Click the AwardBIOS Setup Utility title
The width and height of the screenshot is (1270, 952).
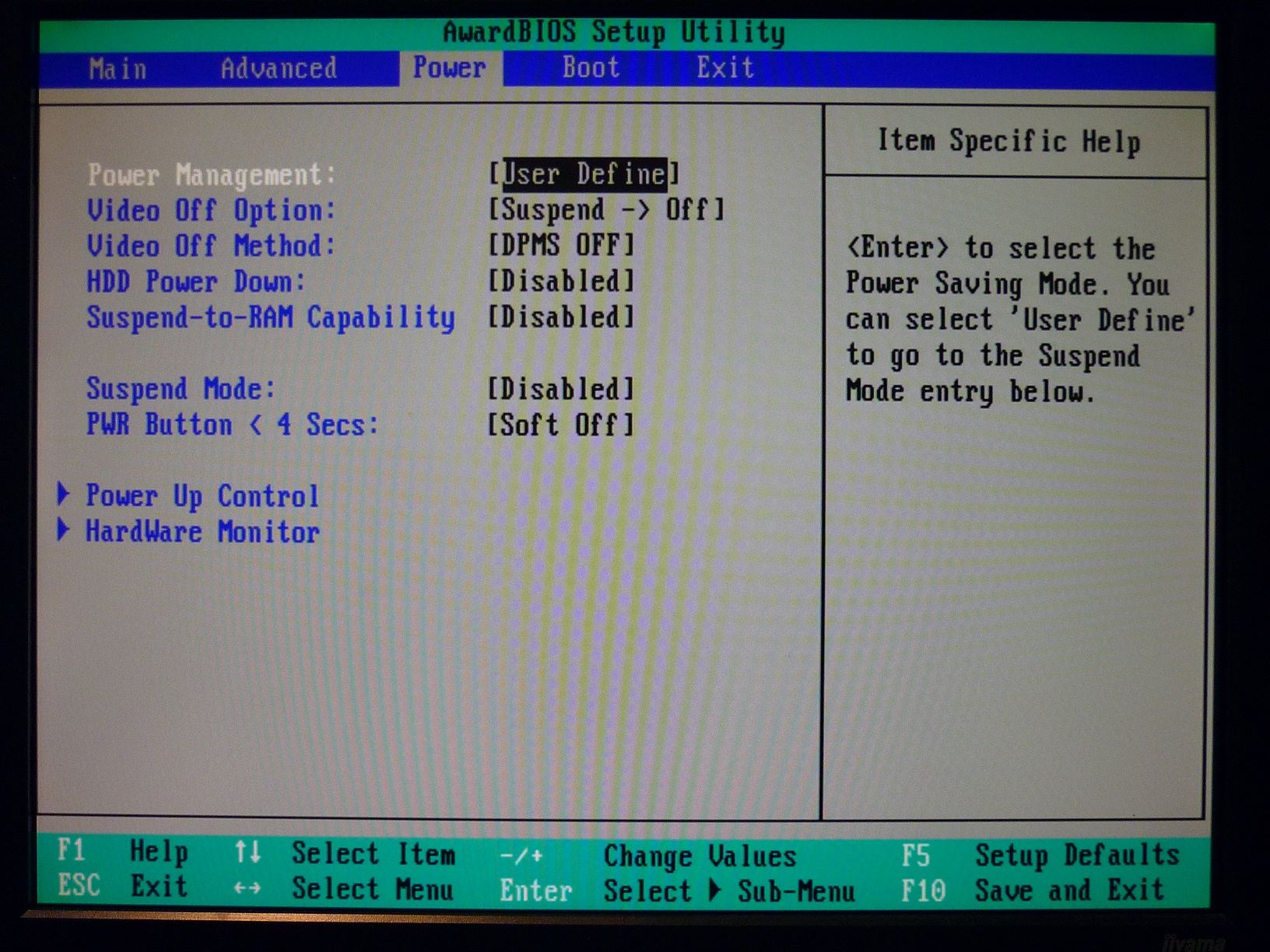pyautogui.click(x=614, y=33)
